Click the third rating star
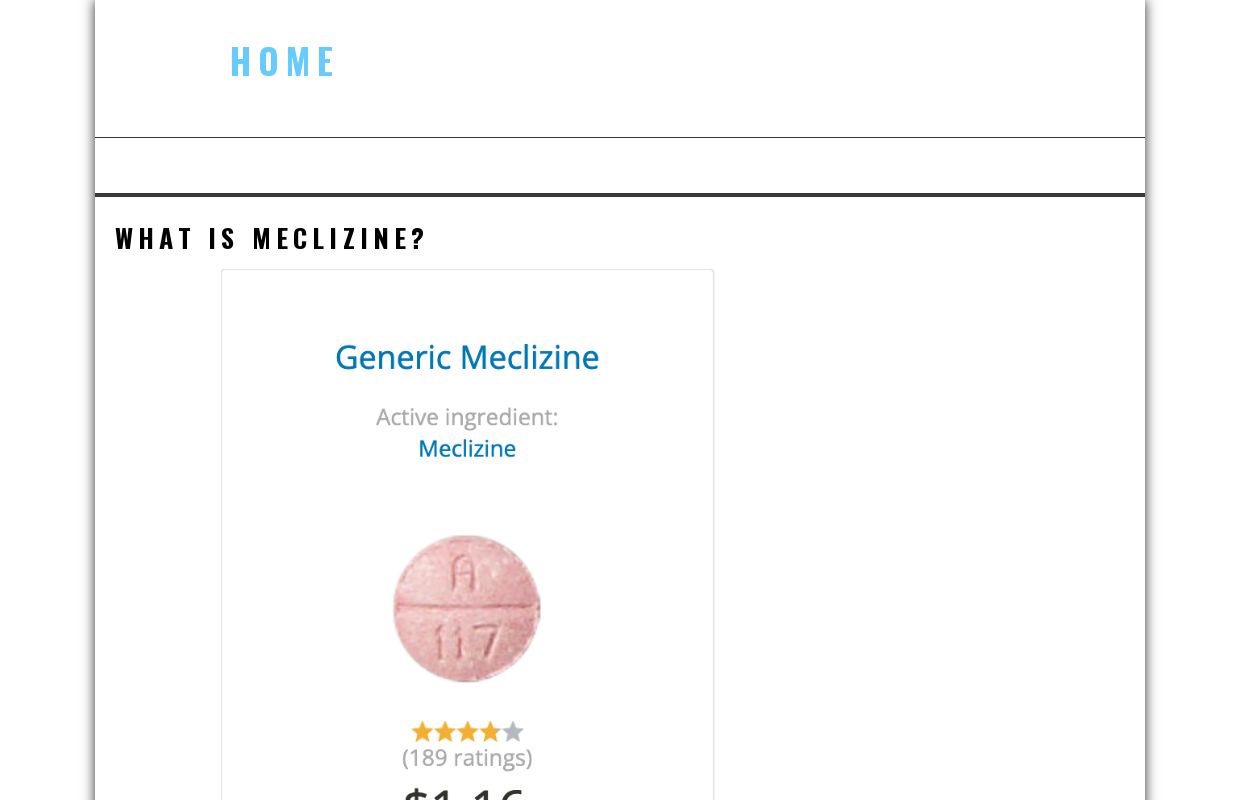This screenshot has height=800, width=1240. pos(467,731)
